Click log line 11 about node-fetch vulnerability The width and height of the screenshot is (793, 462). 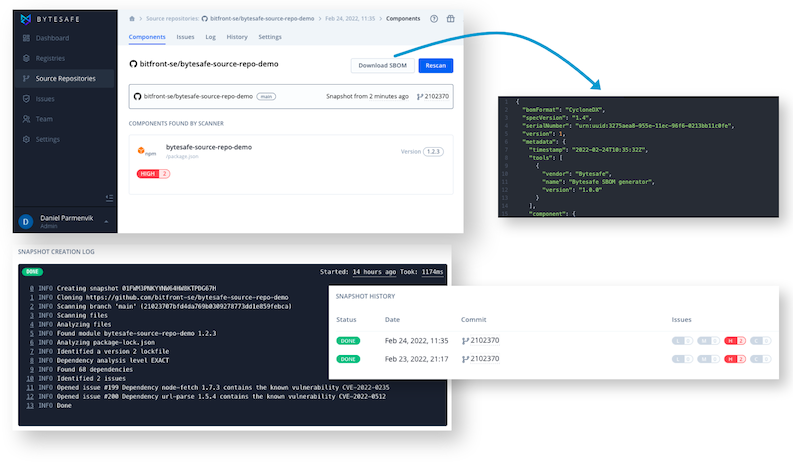(208, 388)
